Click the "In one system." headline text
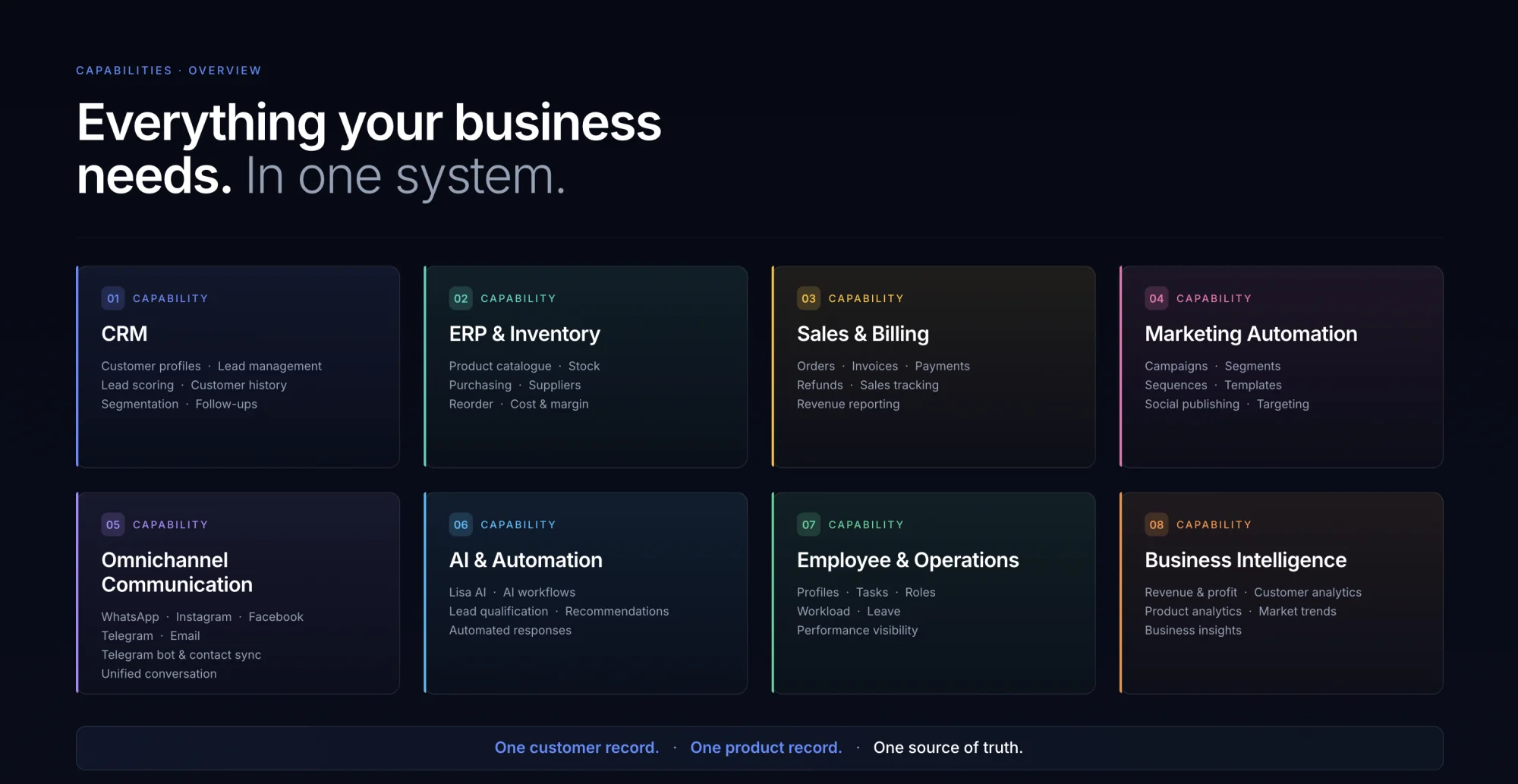The height and width of the screenshot is (784, 1518). (406, 176)
